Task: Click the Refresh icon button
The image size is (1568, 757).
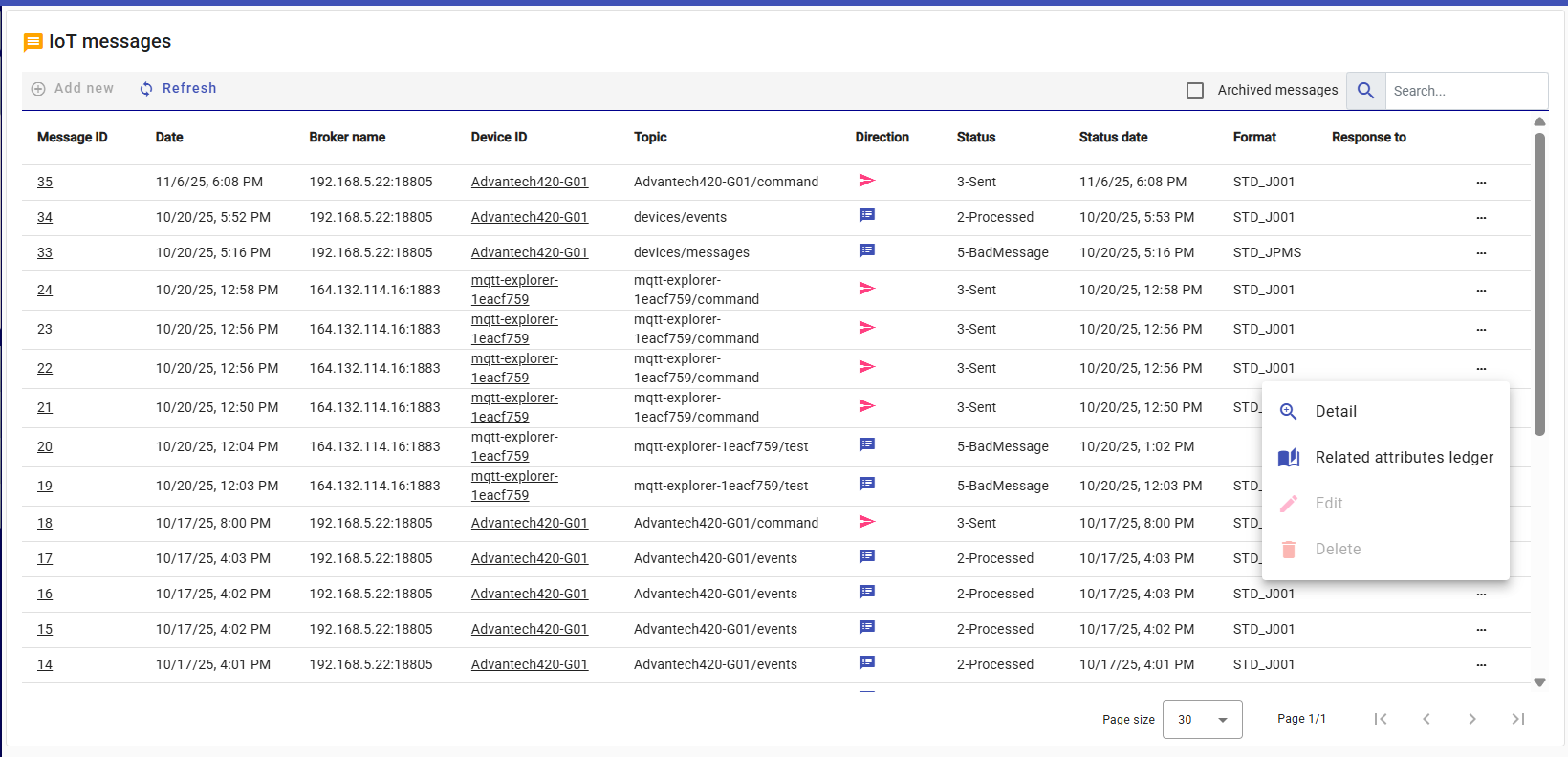Action: pyautogui.click(x=146, y=89)
